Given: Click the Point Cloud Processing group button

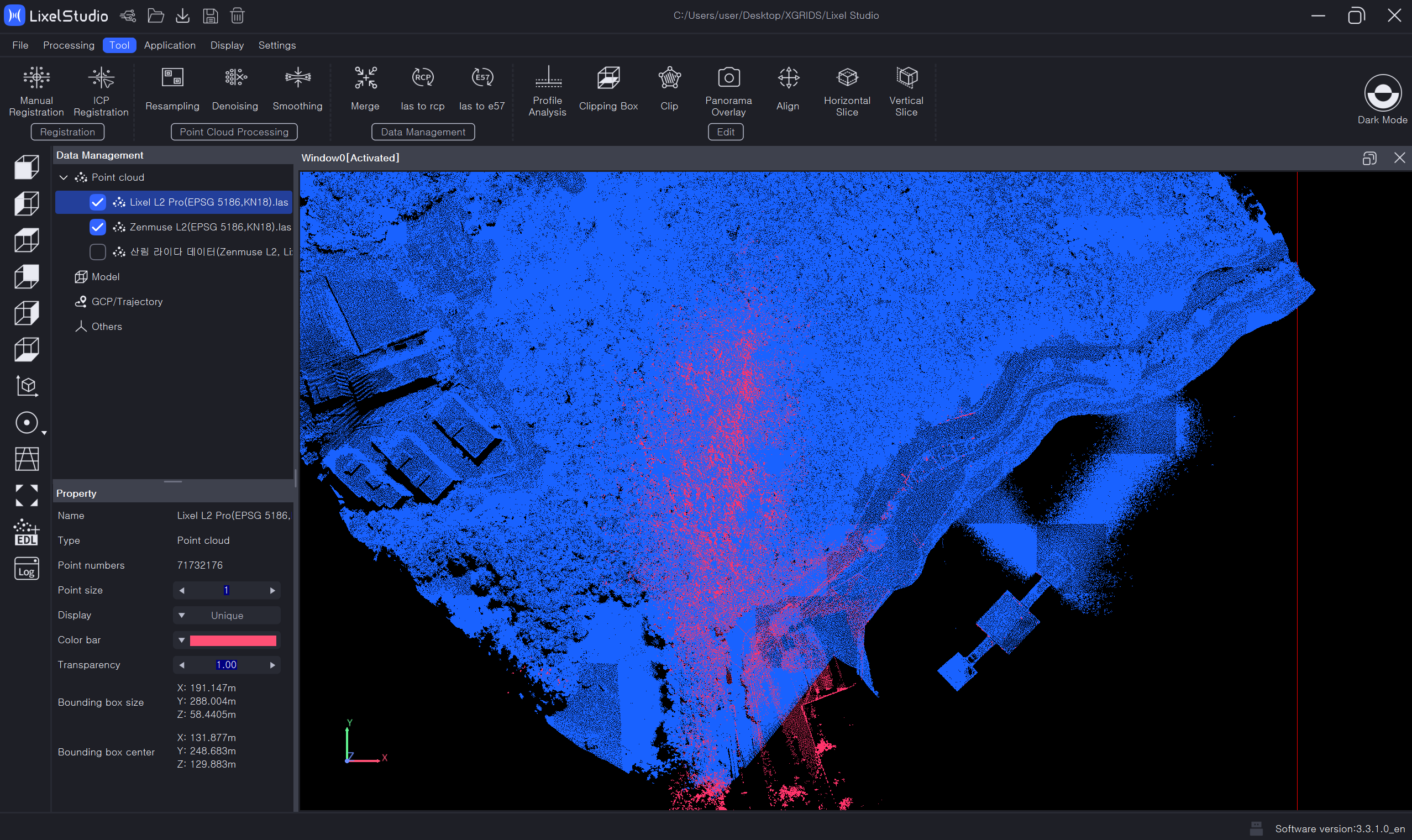Looking at the screenshot, I should (x=234, y=132).
